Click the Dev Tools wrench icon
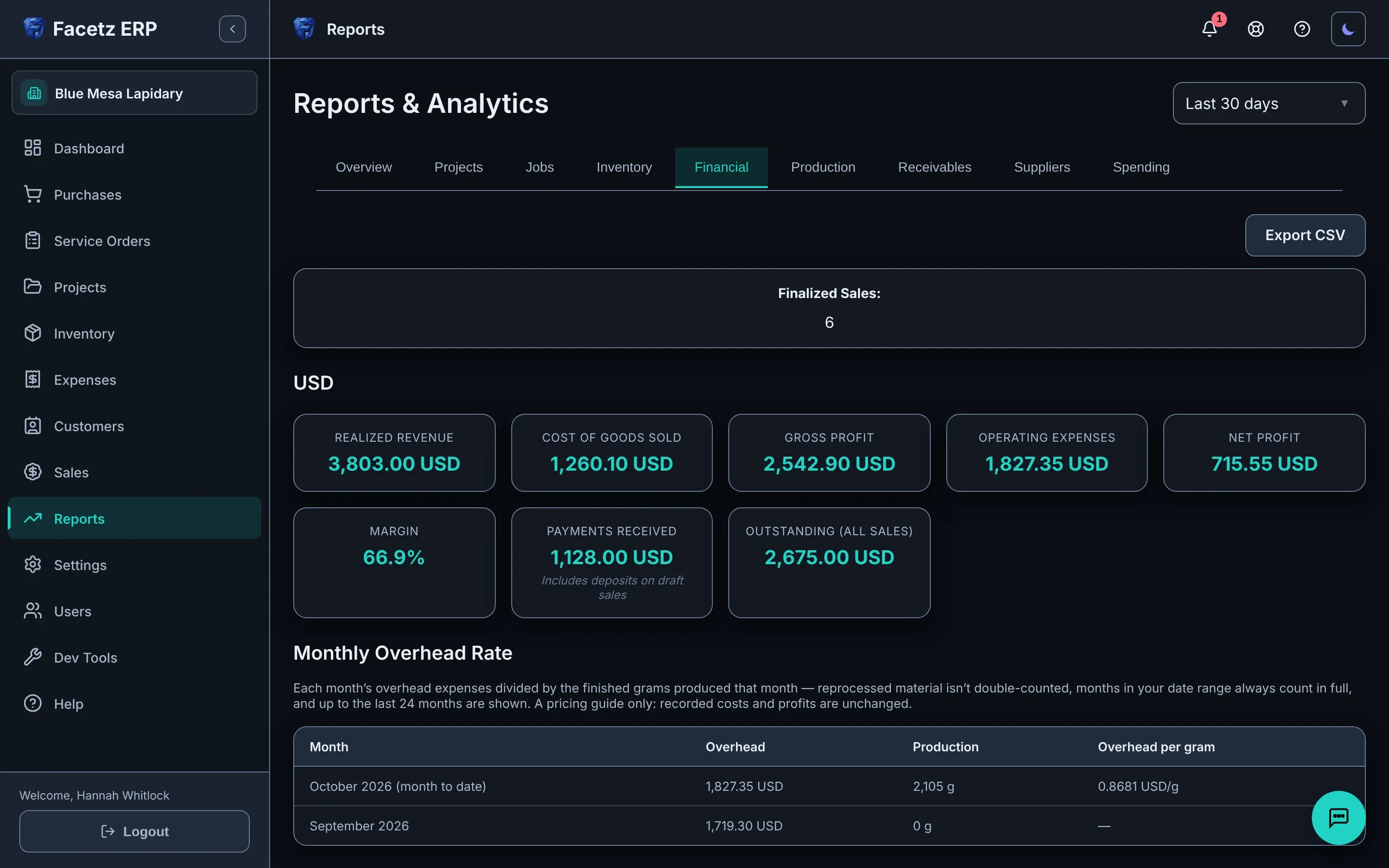 click(x=33, y=657)
